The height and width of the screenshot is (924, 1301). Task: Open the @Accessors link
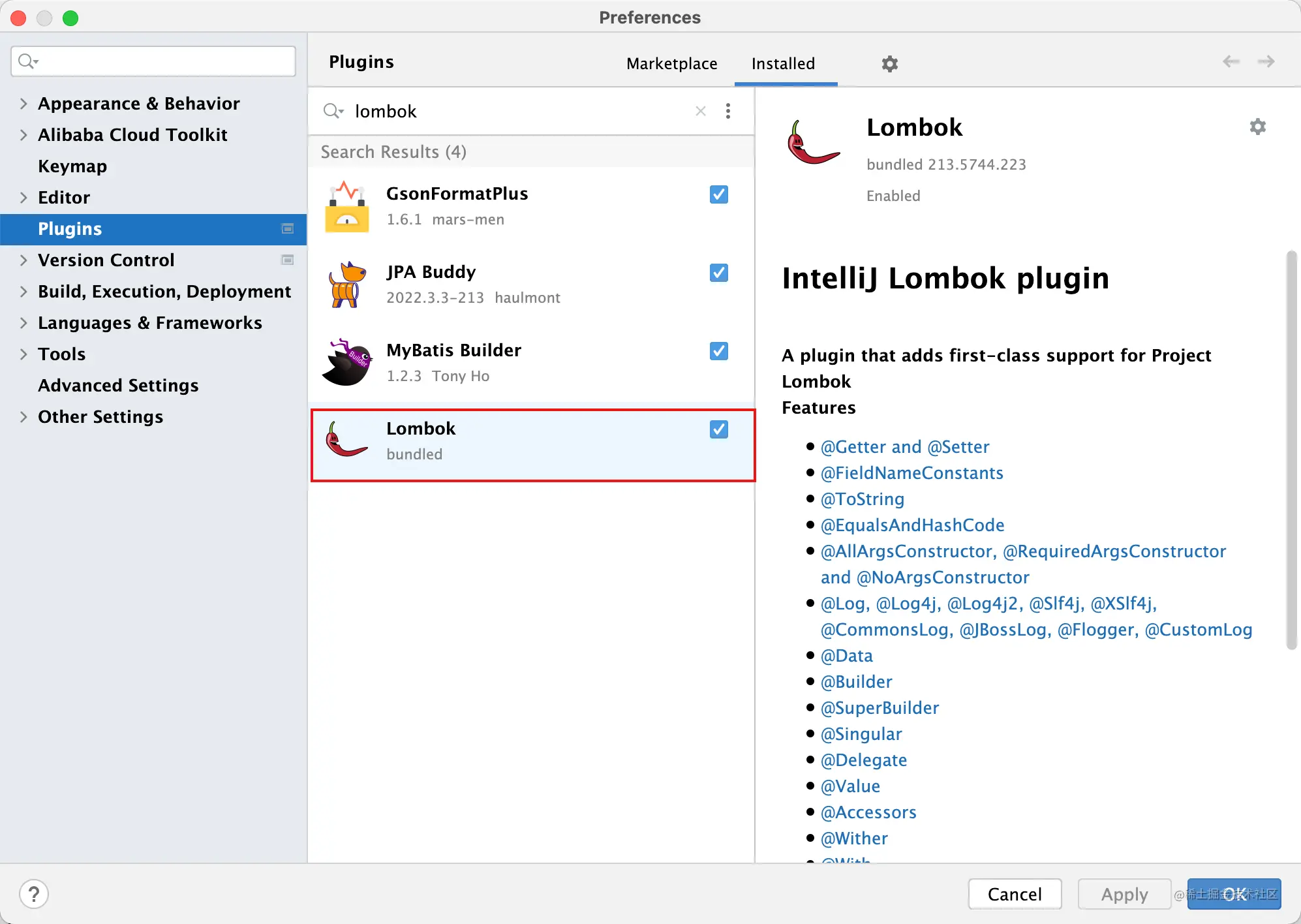click(868, 812)
